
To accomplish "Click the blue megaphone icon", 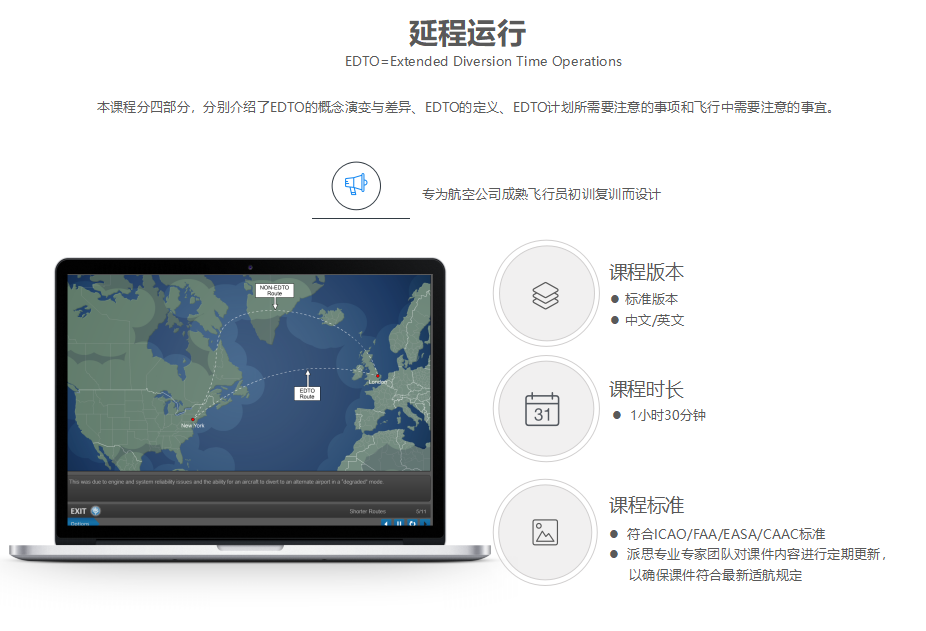I will click(356, 185).
